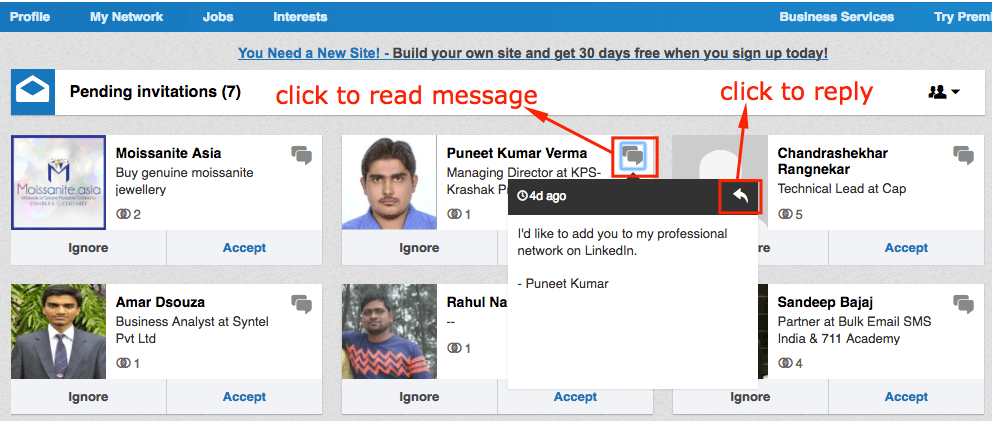
Task: Open Moissanite Asia's logo thumbnail
Action: point(59,182)
